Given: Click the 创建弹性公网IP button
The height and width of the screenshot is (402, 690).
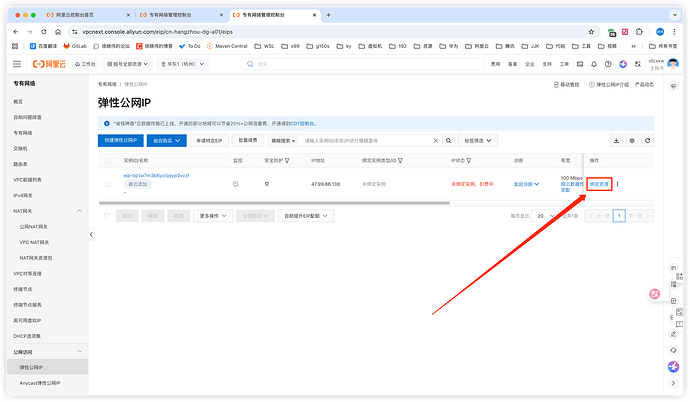Looking at the screenshot, I should point(122,141).
